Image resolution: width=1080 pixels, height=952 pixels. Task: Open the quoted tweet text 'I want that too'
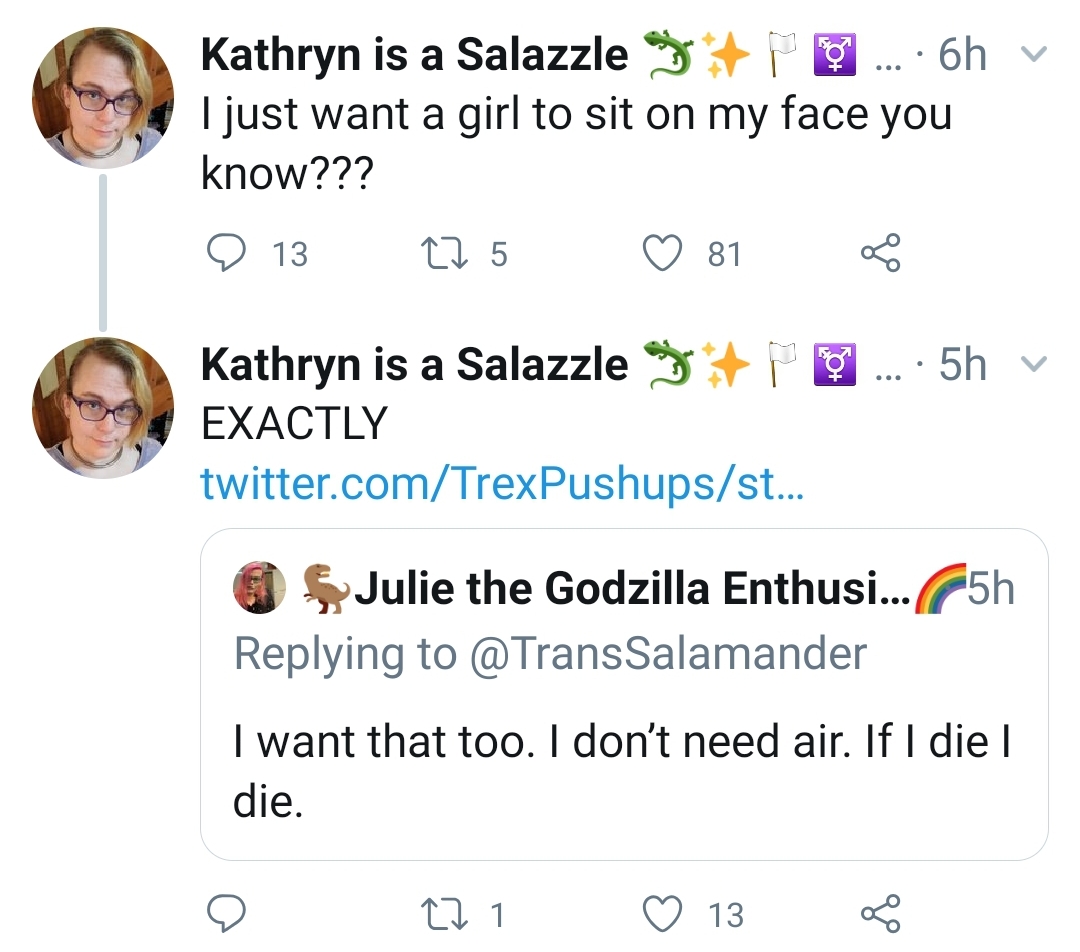click(622, 772)
